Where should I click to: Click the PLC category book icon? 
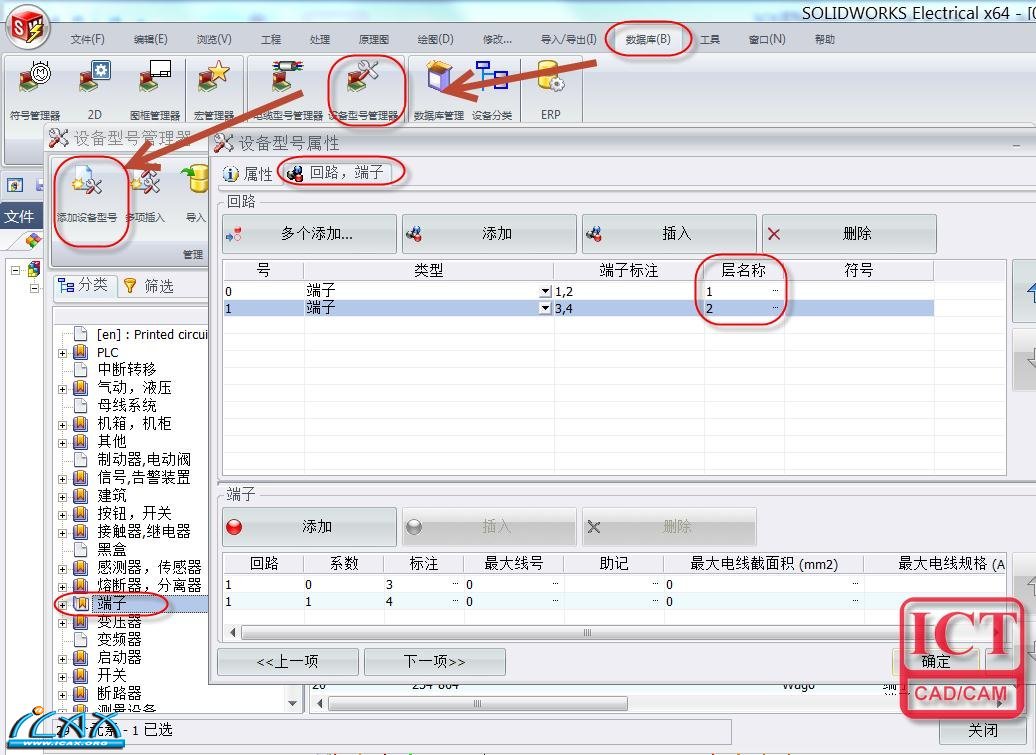(x=80, y=352)
